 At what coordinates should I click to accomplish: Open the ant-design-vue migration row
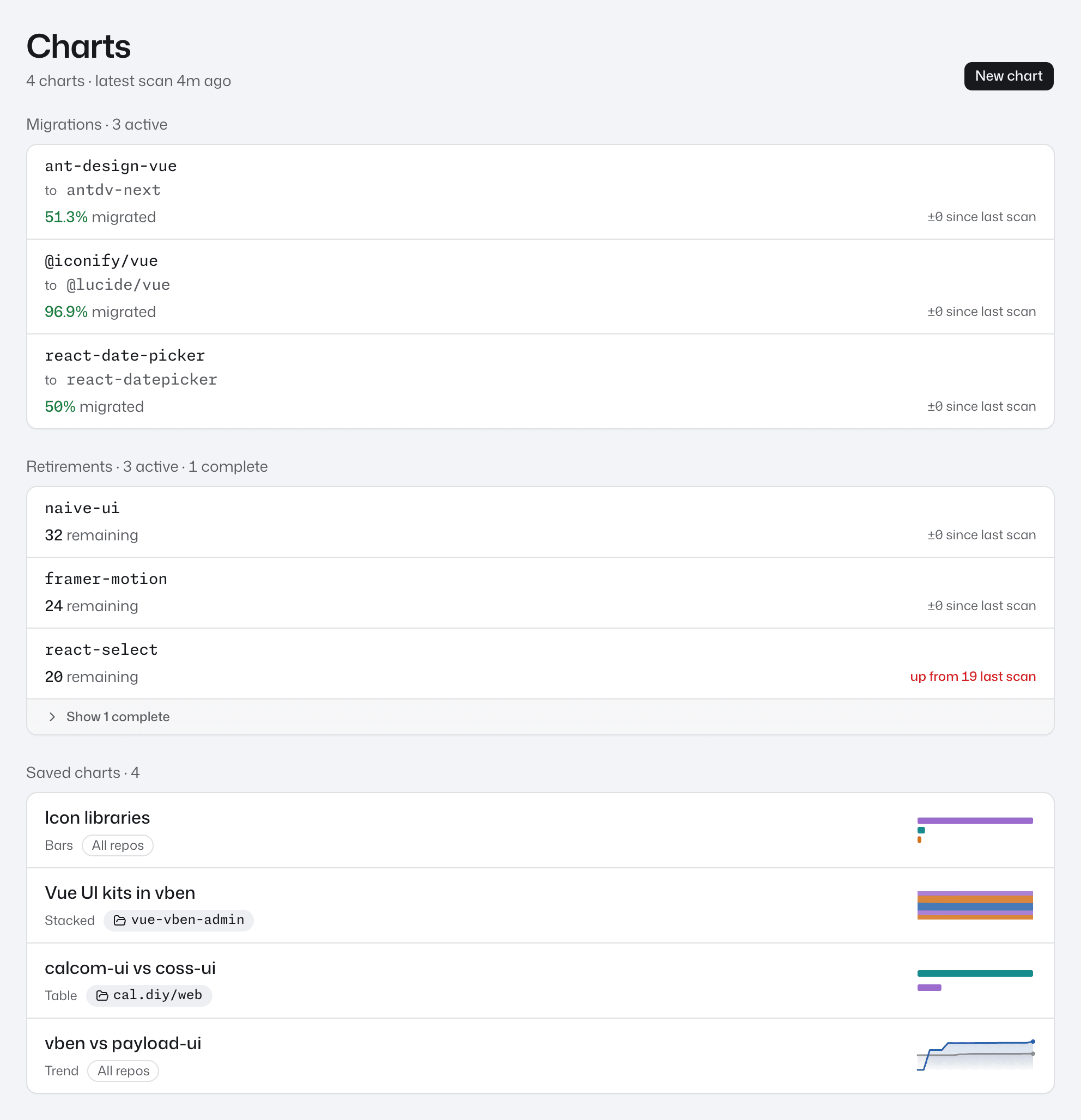[540, 191]
